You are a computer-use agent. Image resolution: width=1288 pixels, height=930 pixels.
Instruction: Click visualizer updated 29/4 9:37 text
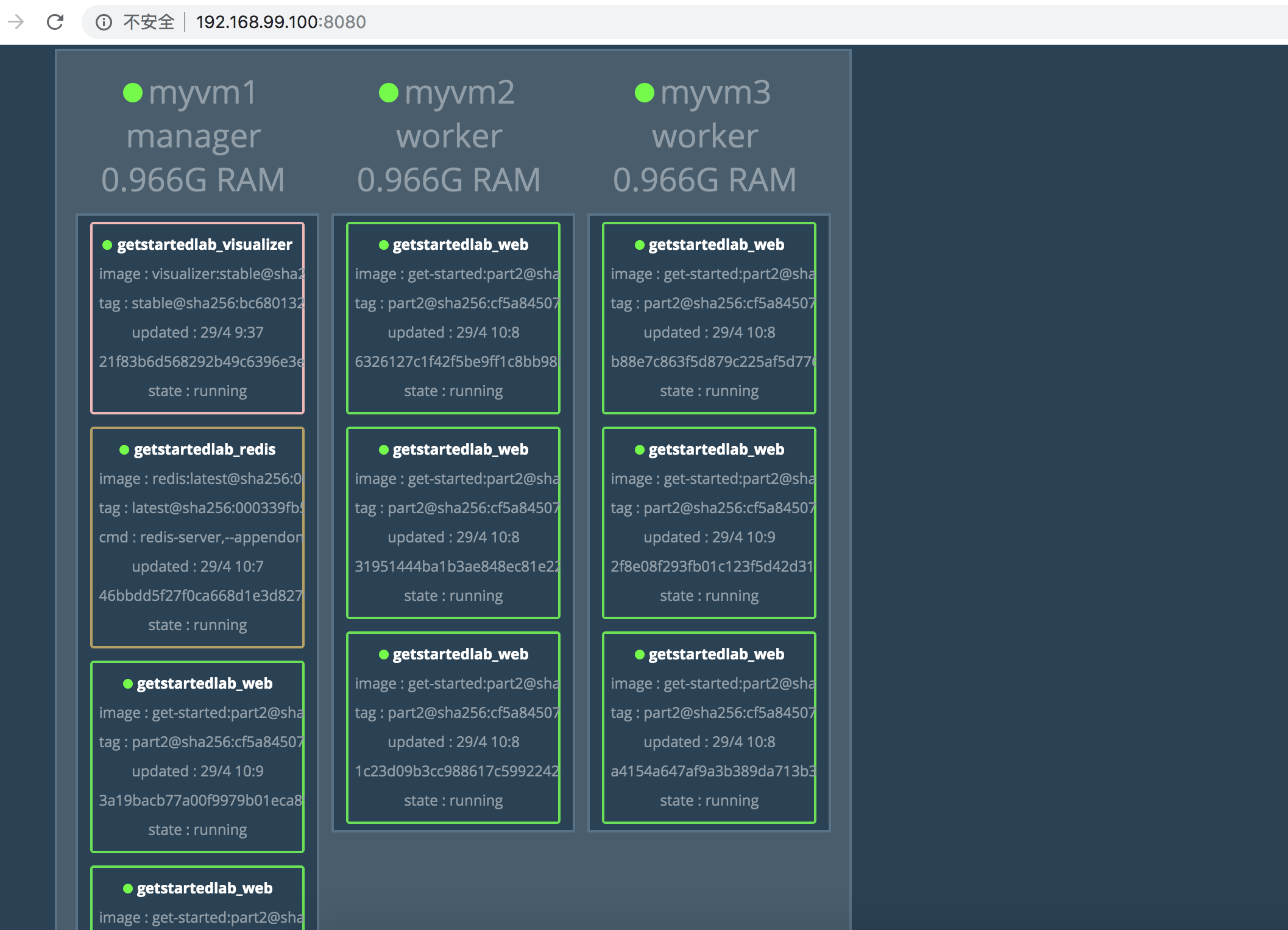pyautogui.click(x=197, y=333)
